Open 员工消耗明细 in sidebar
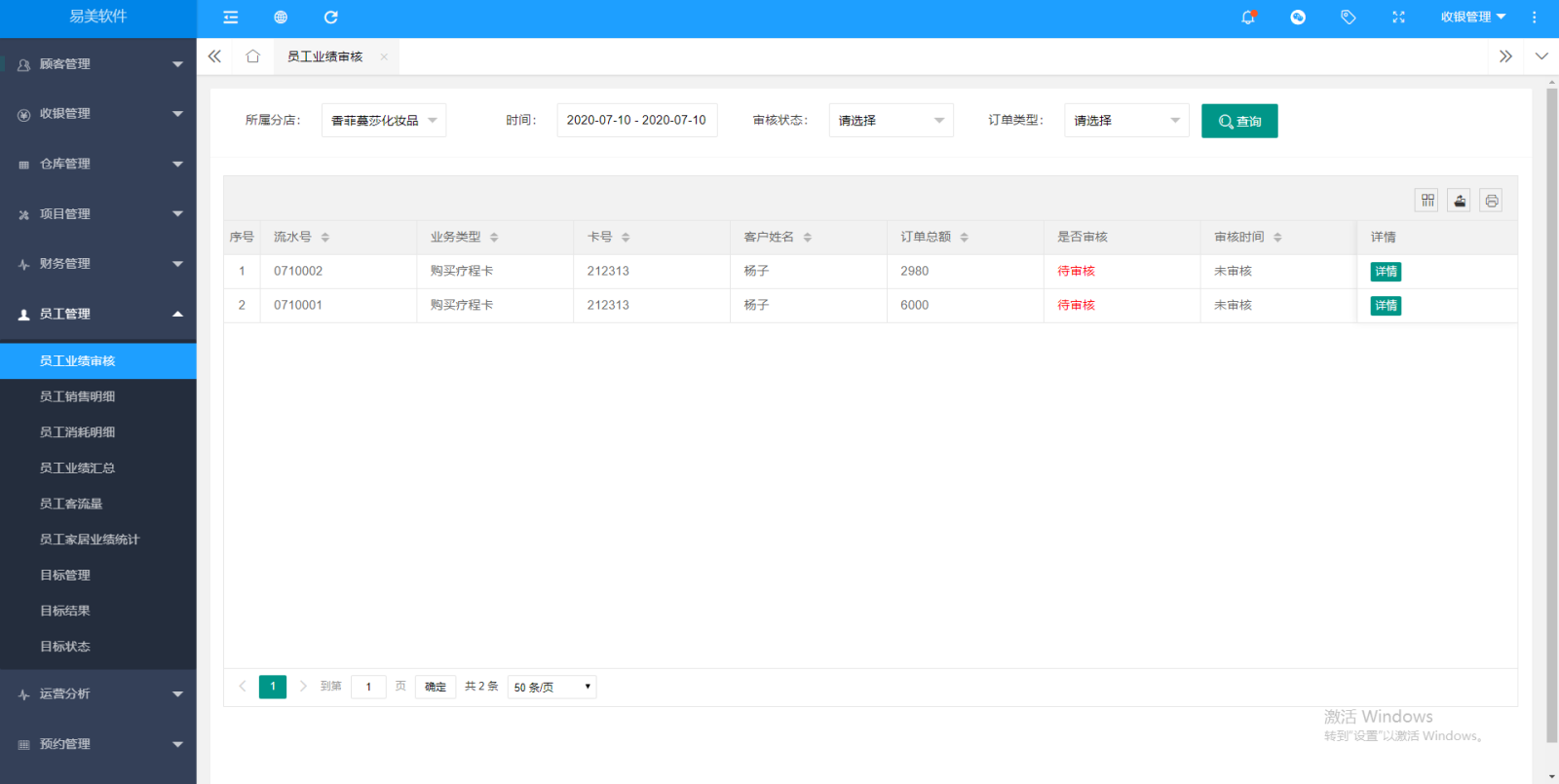Screen dimensions: 1559x784 98,432
